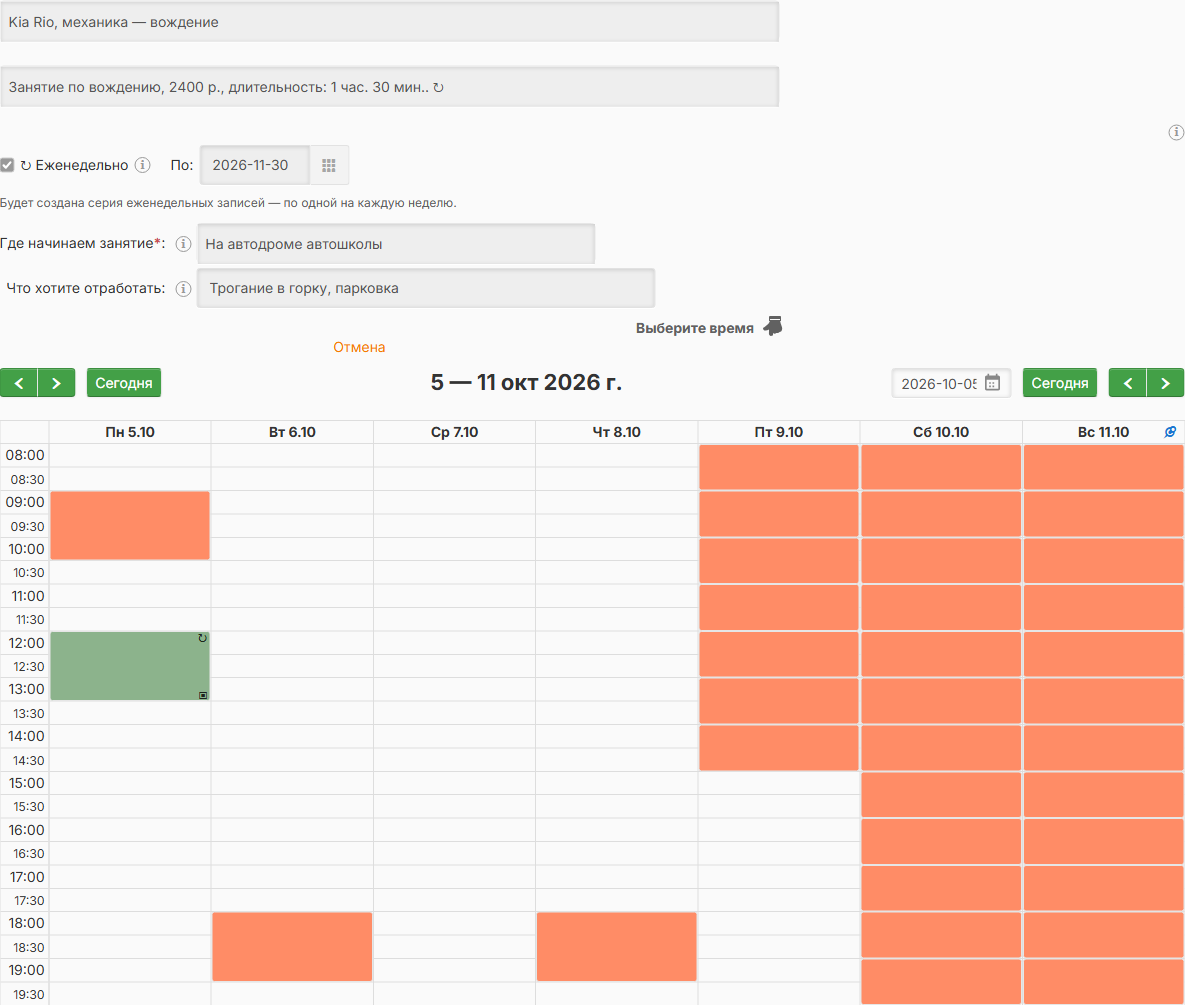This screenshot has width=1185, height=1005.
Task: Click info icon for Где начинаем занятие
Action: (183, 243)
